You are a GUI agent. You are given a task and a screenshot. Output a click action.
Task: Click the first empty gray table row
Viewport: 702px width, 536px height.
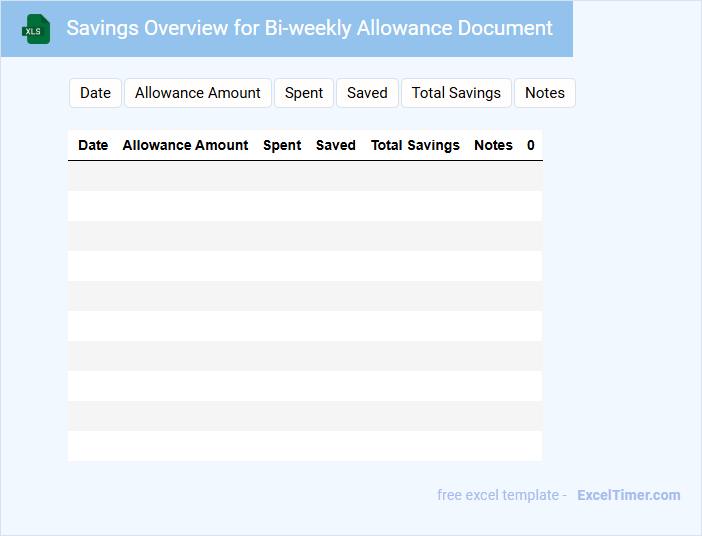pos(305,176)
